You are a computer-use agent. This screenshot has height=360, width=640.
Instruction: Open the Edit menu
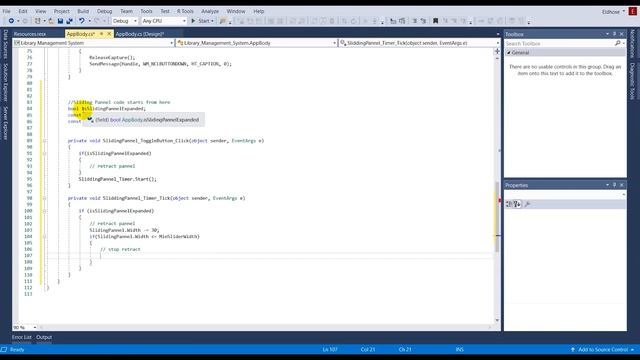[23, 11]
